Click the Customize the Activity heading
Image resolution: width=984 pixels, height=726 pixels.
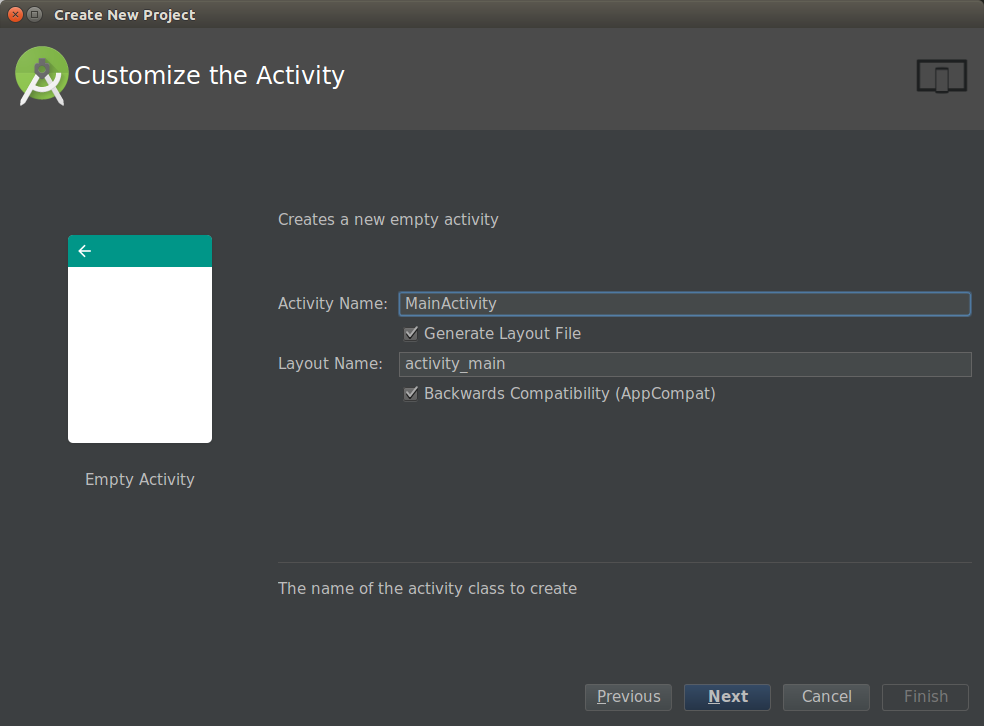210,76
